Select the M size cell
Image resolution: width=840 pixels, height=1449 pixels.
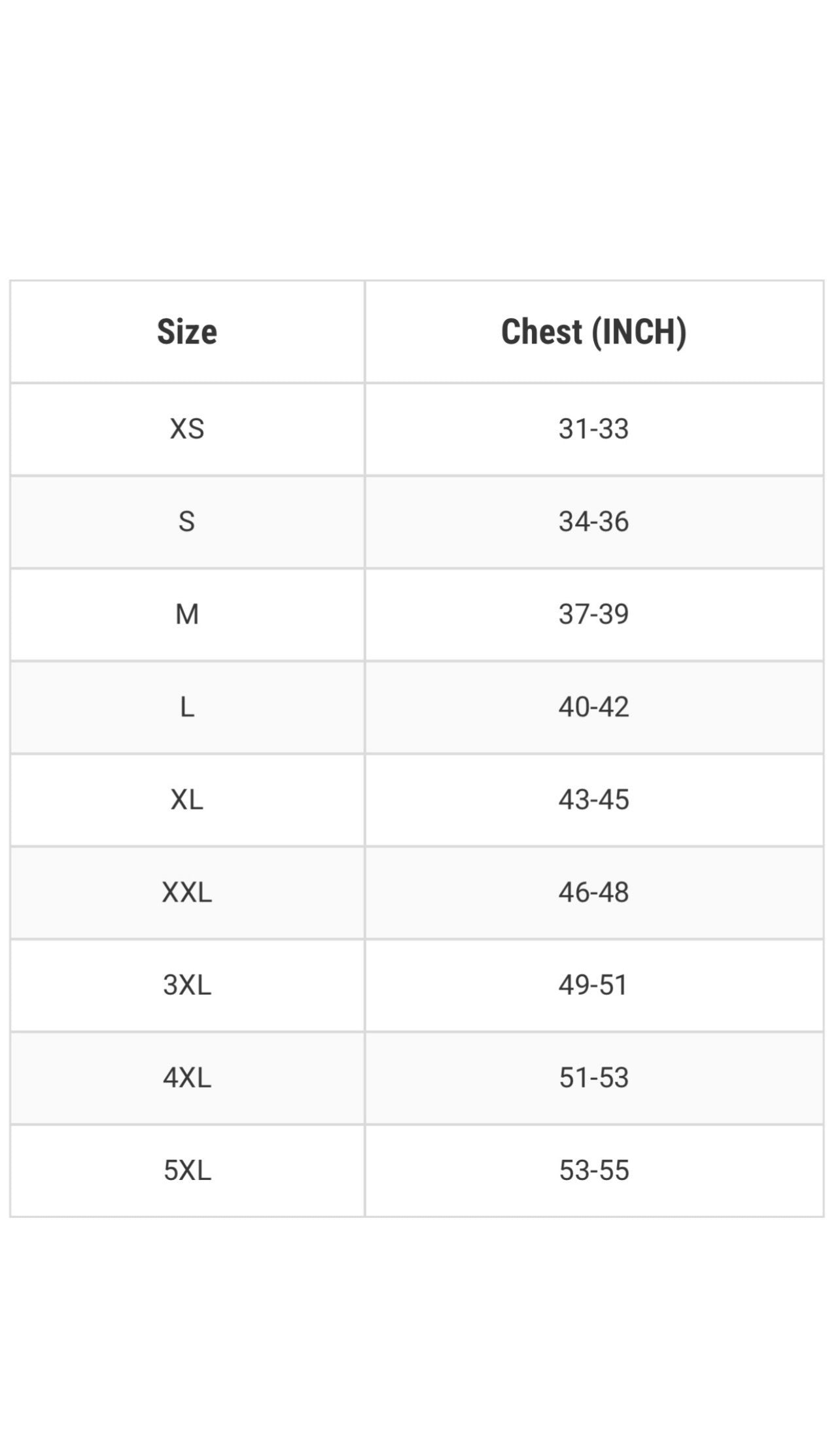click(187, 614)
